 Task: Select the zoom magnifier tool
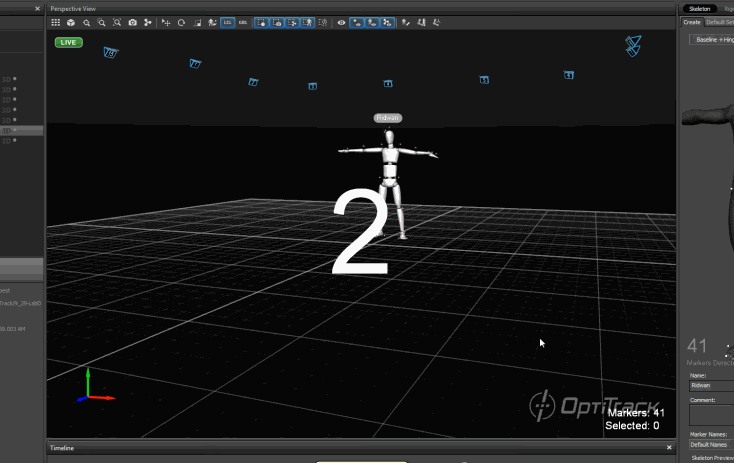coord(86,22)
